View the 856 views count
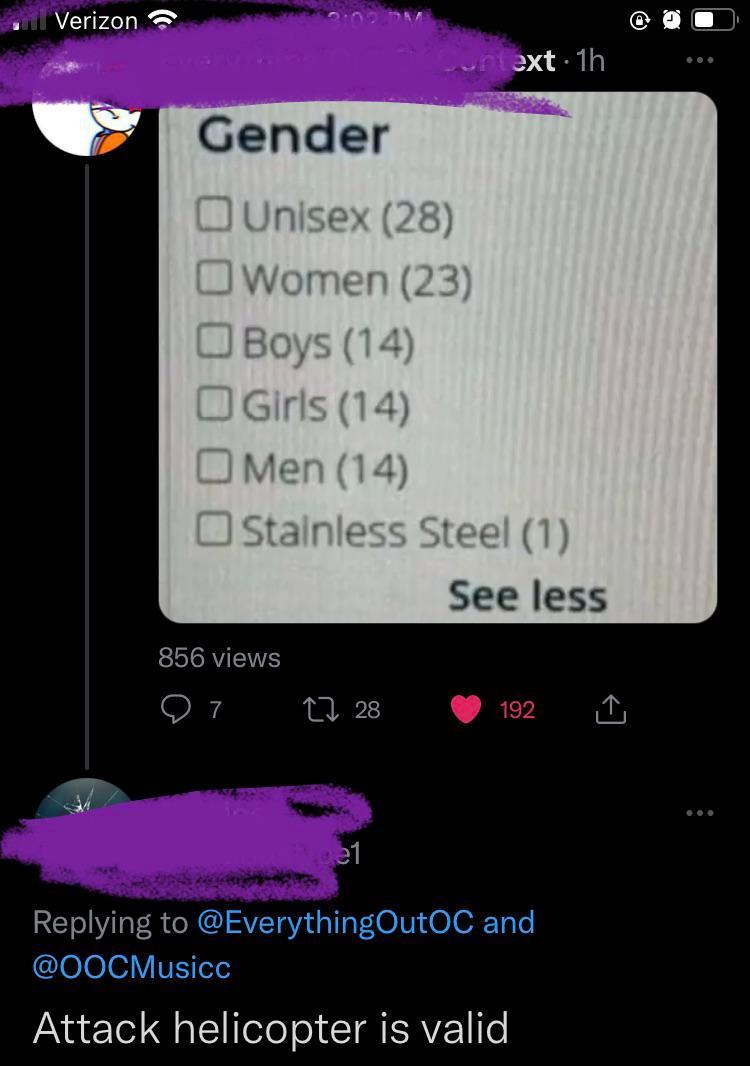Image resolution: width=750 pixels, height=1066 pixels. 219,657
